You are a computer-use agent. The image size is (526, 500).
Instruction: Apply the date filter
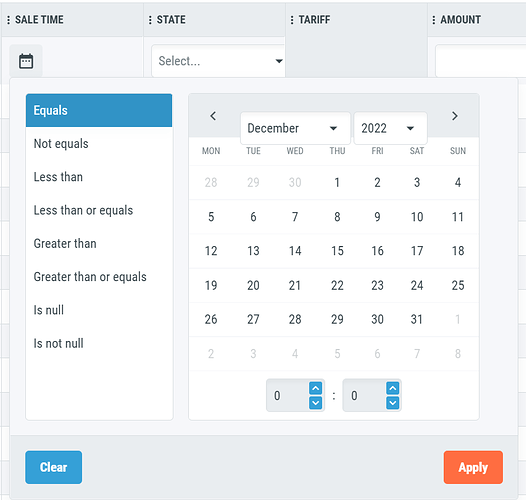[x=473, y=467]
